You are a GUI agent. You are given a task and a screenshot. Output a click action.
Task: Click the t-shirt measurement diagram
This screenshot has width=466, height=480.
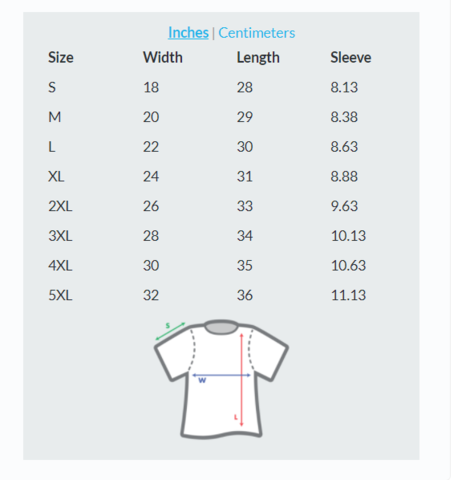pos(221,379)
